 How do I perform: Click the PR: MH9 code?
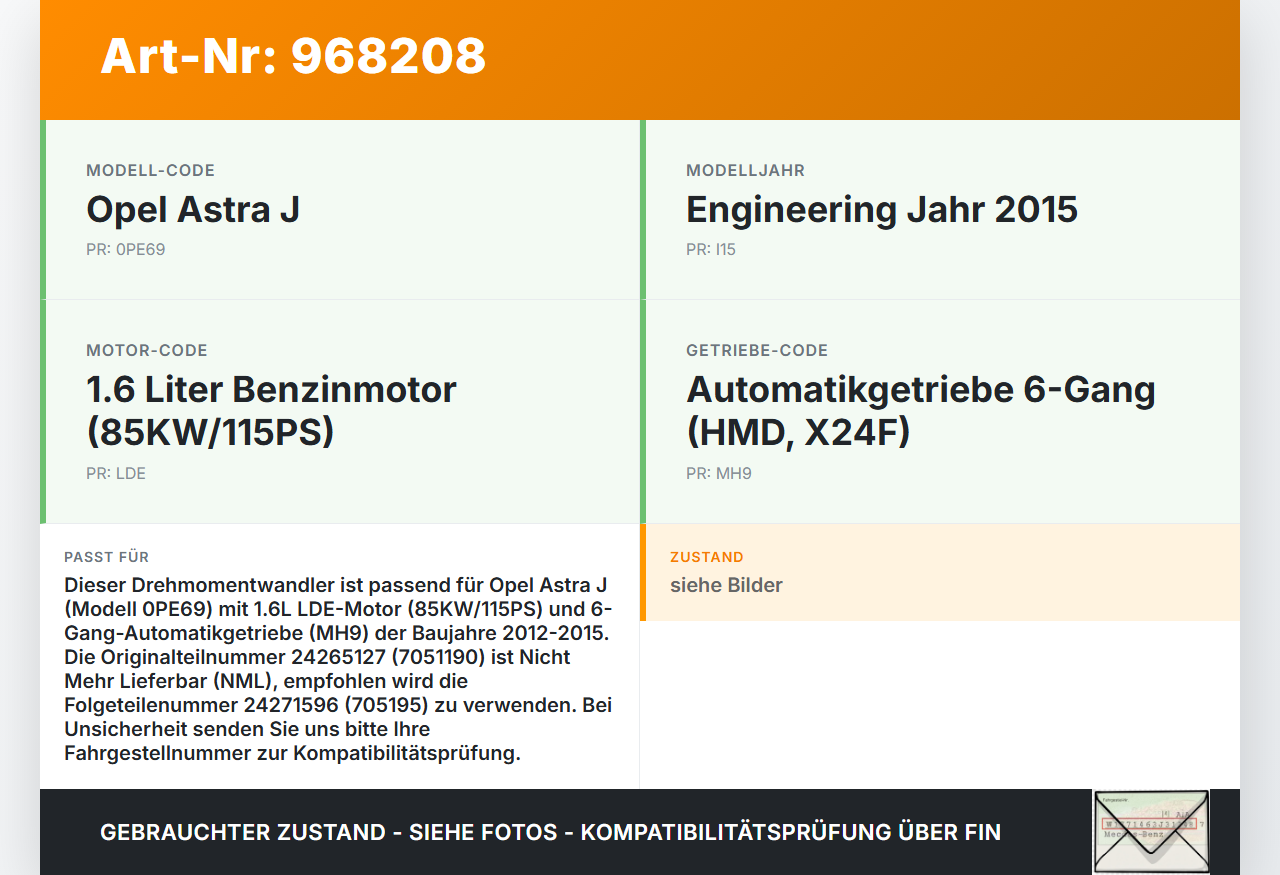pyautogui.click(x=718, y=474)
